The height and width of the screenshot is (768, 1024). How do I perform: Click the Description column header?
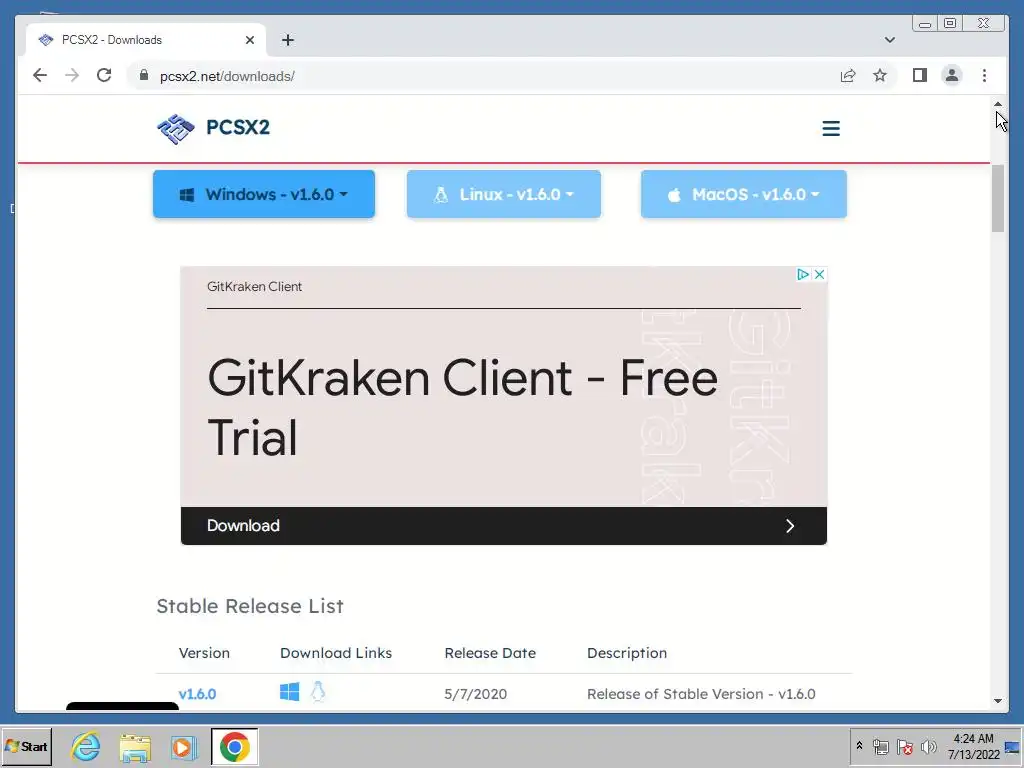(x=627, y=653)
